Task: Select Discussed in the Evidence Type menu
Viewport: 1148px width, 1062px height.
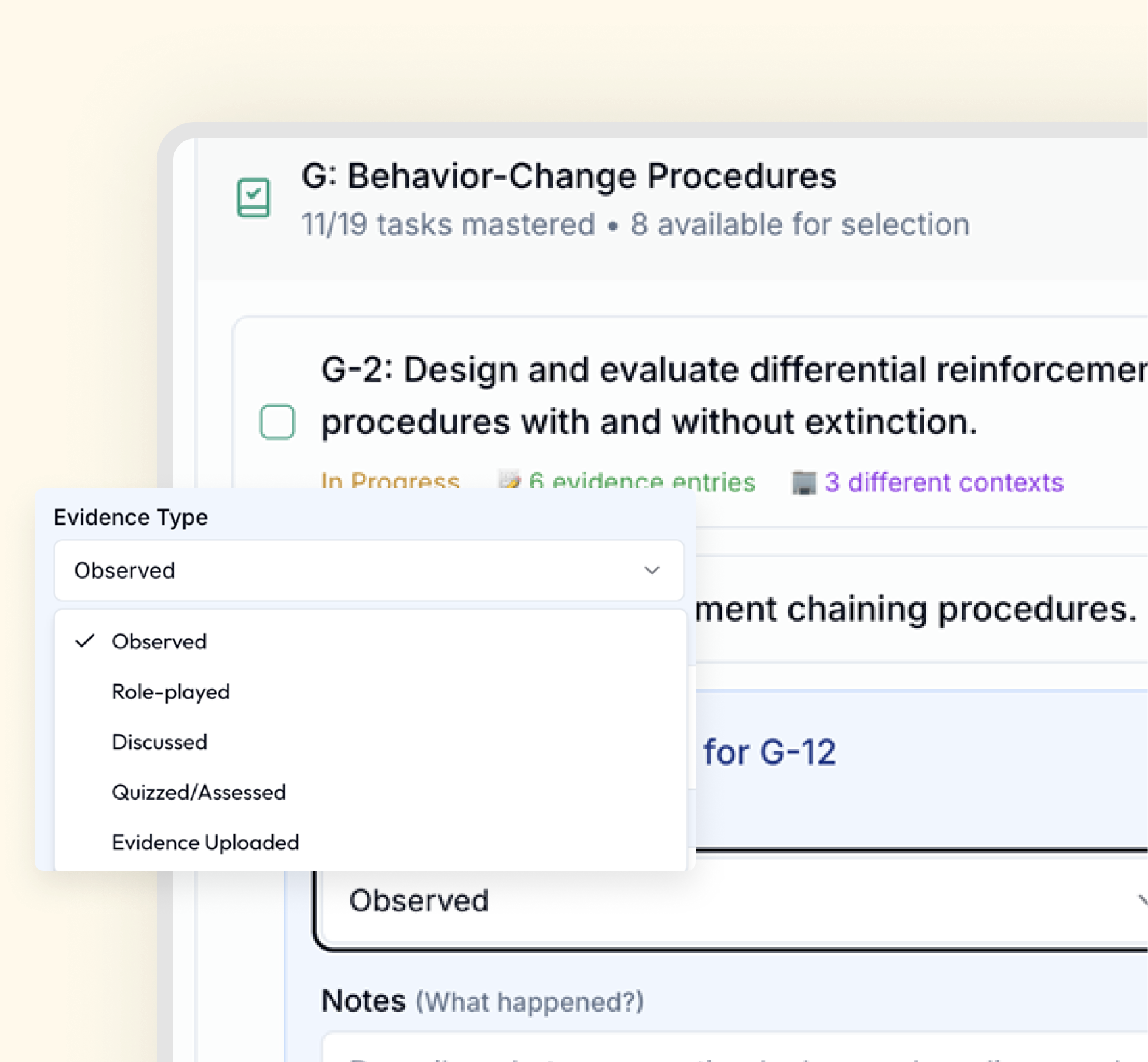Action: (x=159, y=741)
